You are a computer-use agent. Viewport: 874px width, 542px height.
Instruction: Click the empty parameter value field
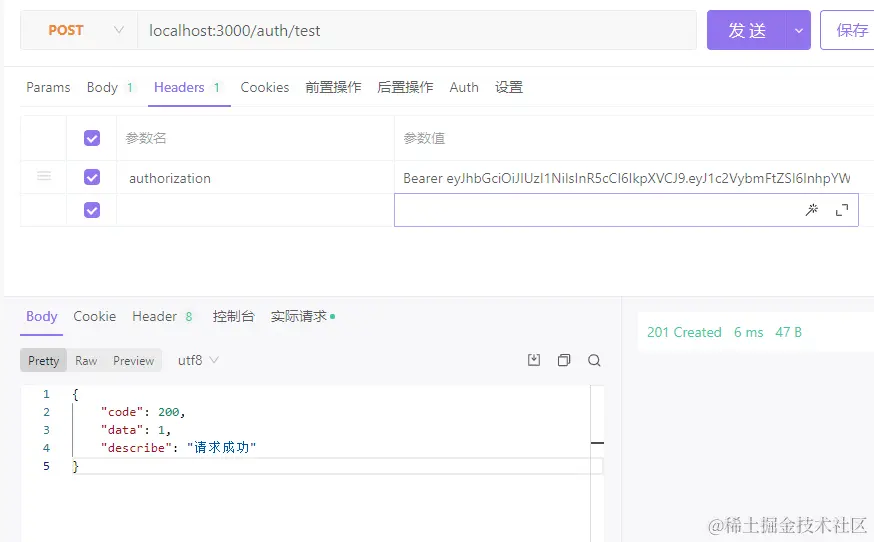coord(626,210)
